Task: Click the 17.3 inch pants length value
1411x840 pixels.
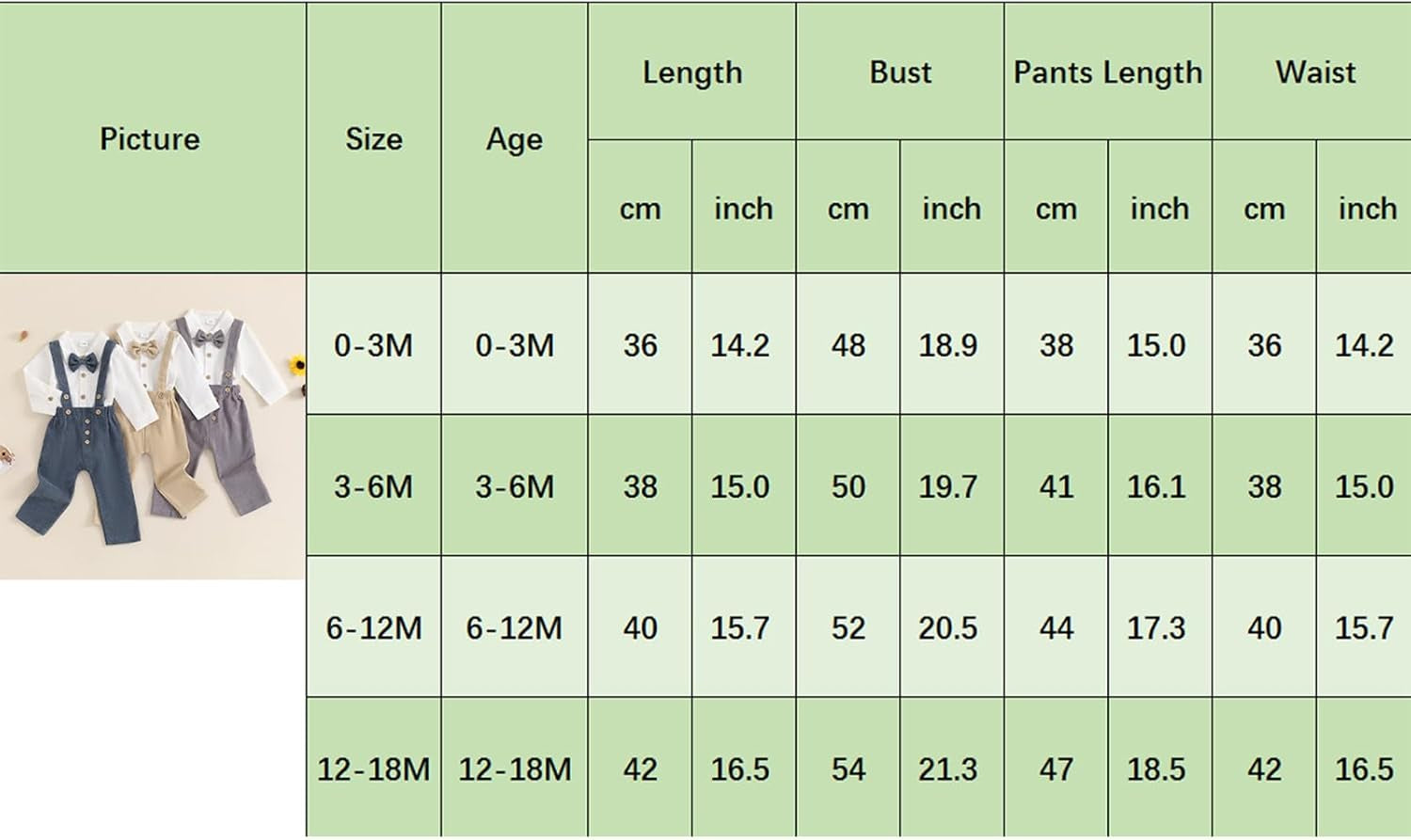Action: pyautogui.click(x=1156, y=627)
